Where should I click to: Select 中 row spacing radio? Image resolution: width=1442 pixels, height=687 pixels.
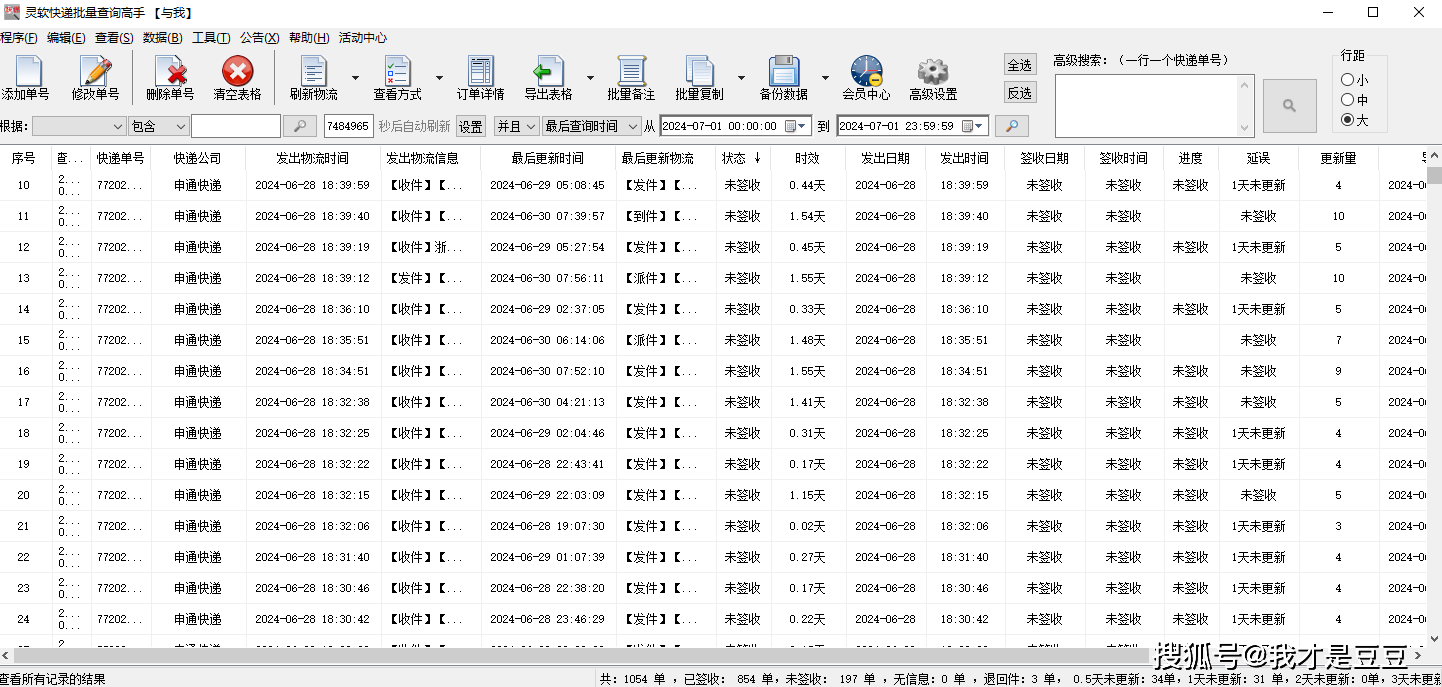(x=1347, y=100)
